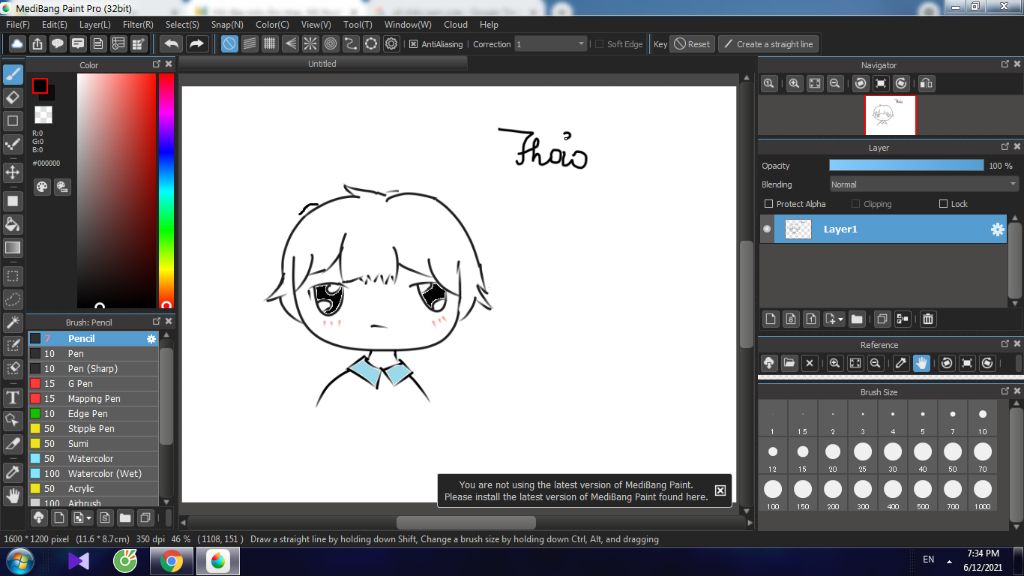Viewport: 1024px width, 576px height.
Task: Open Pencil brush settings gear
Action: pyautogui.click(x=152, y=339)
